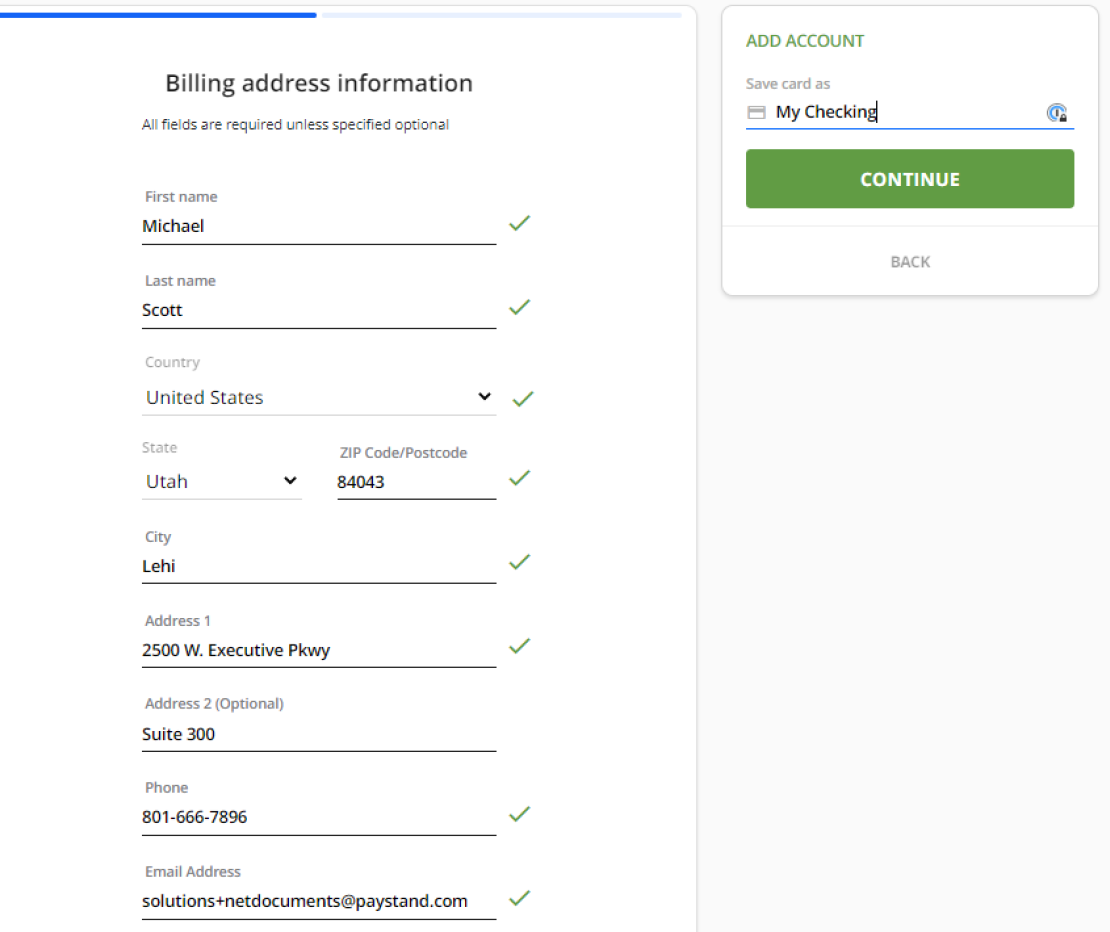Expand the State dropdown showing Utah
1110x932 pixels.
221,481
